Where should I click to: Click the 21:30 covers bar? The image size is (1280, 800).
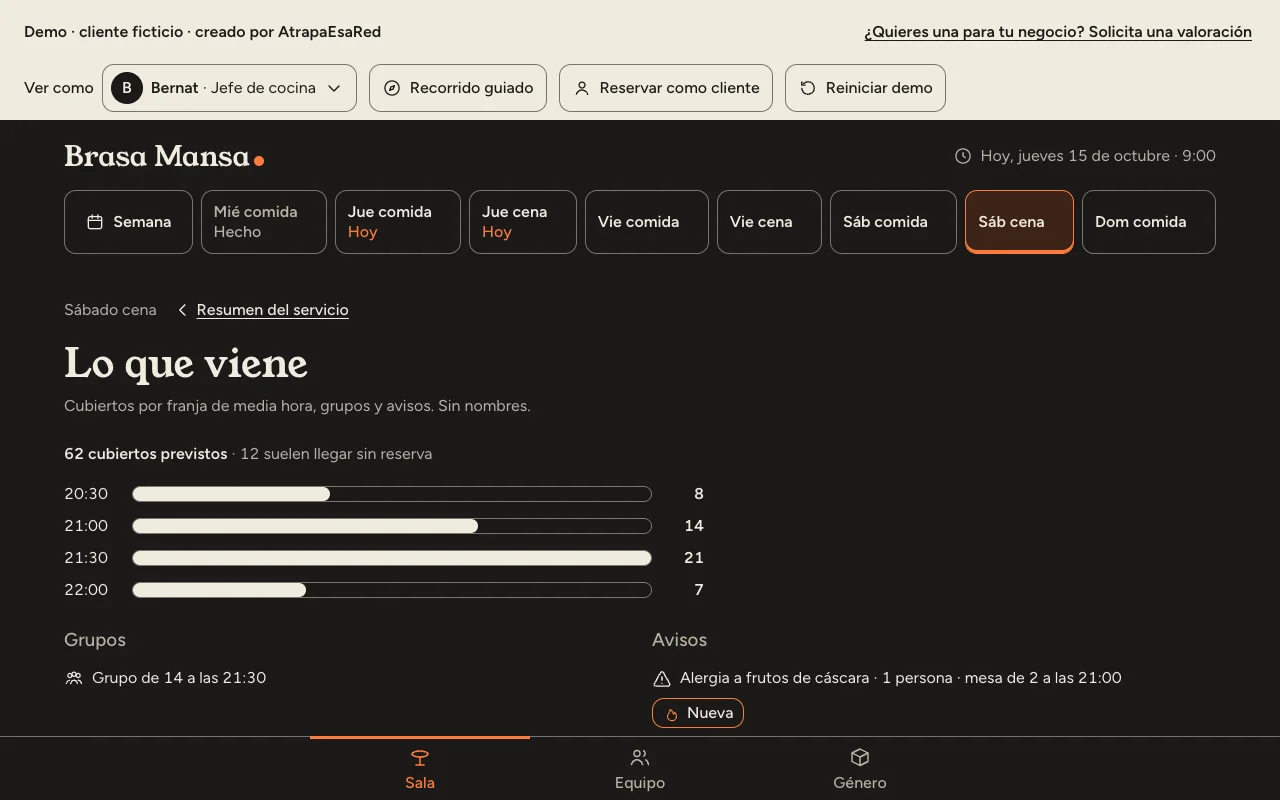(x=392, y=558)
